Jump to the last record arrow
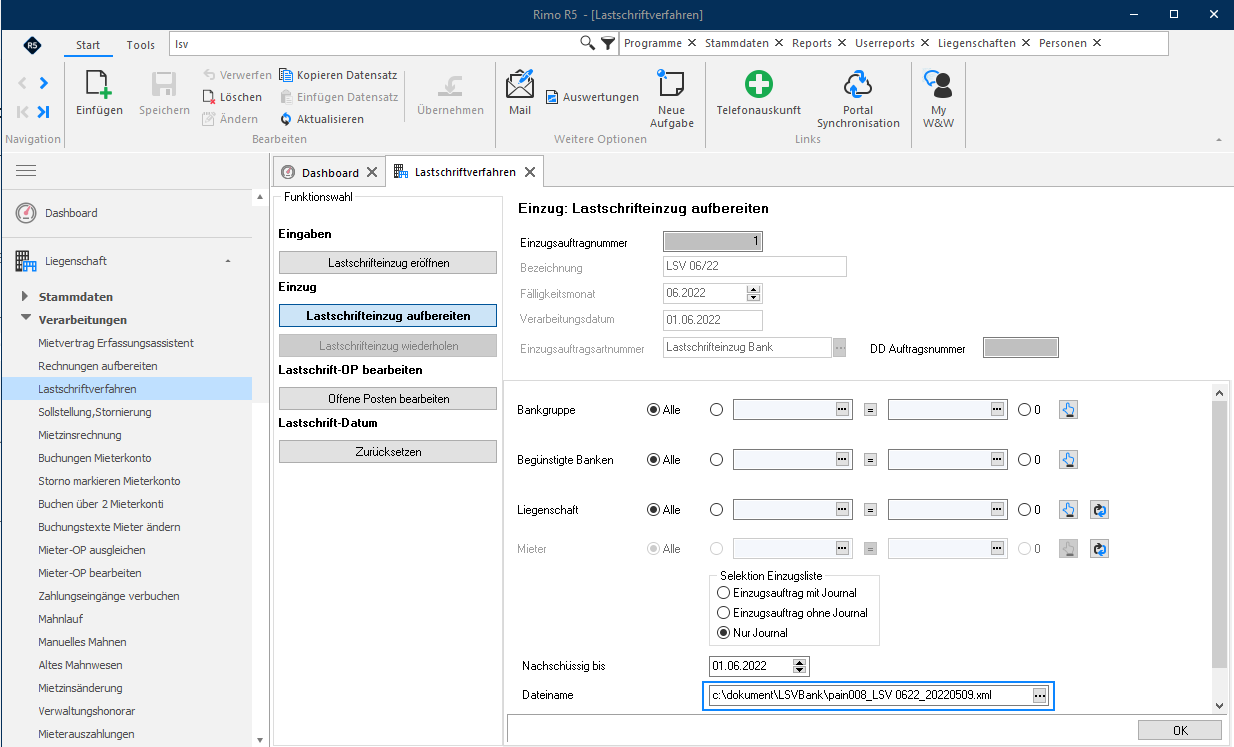Screen dimensions: 1234x747 [x=43, y=112]
